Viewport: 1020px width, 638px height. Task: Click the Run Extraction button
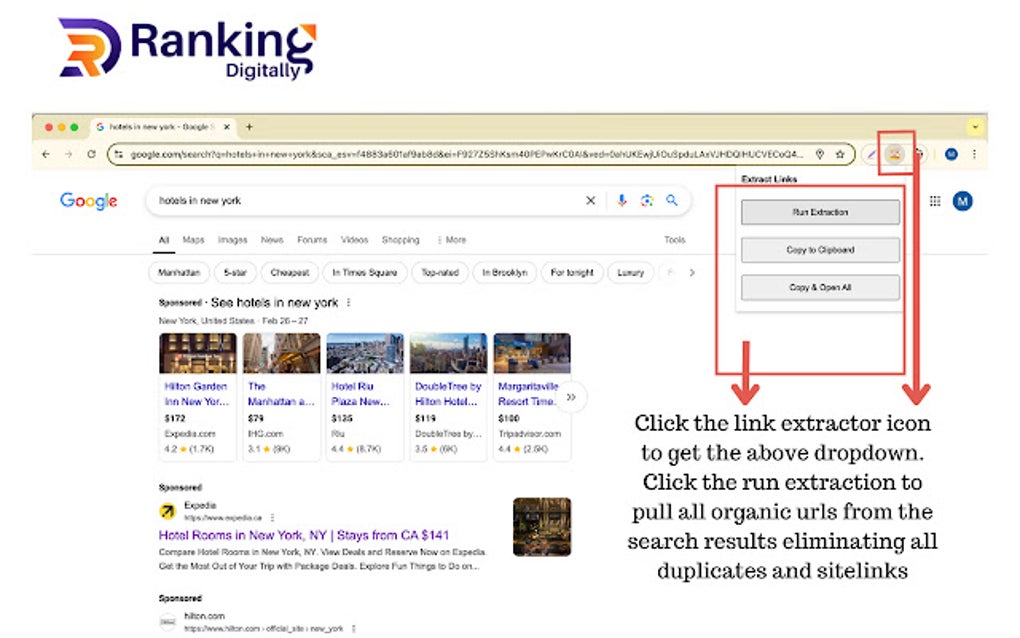[819, 212]
